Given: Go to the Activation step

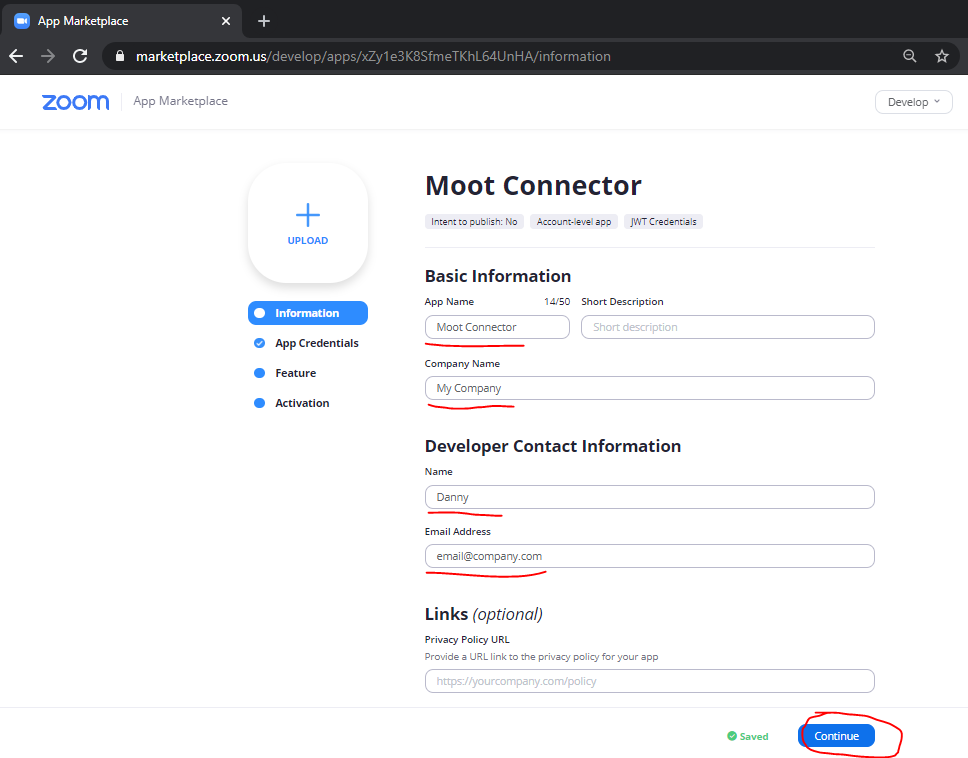Looking at the screenshot, I should (x=302, y=403).
